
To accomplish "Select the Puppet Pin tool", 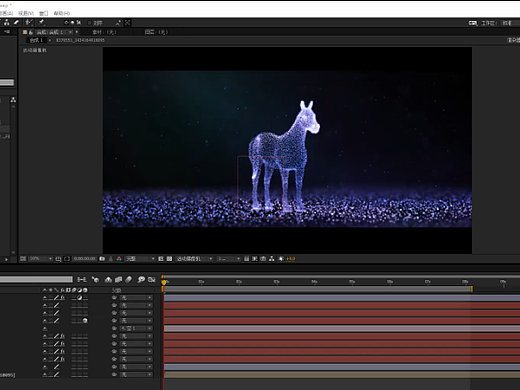I will (41, 23).
